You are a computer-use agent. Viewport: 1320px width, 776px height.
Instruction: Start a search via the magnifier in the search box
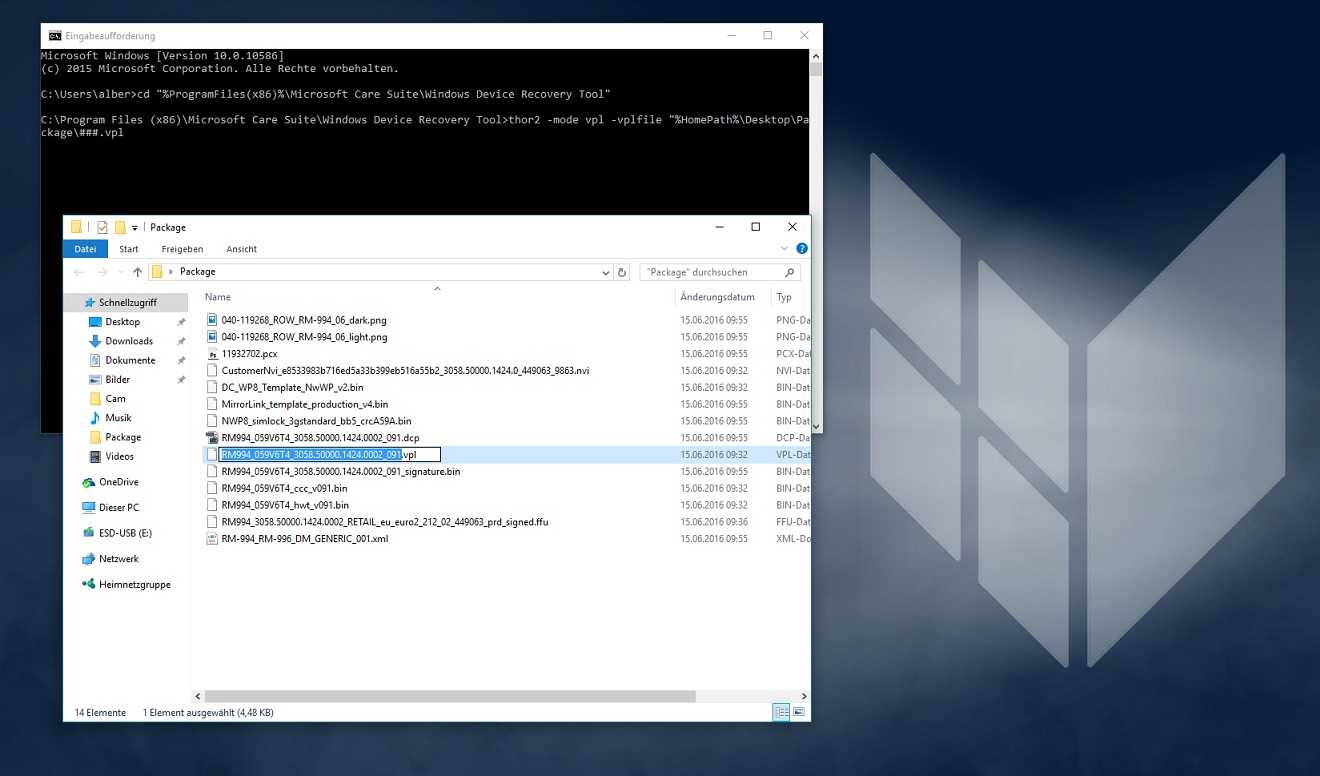788,272
